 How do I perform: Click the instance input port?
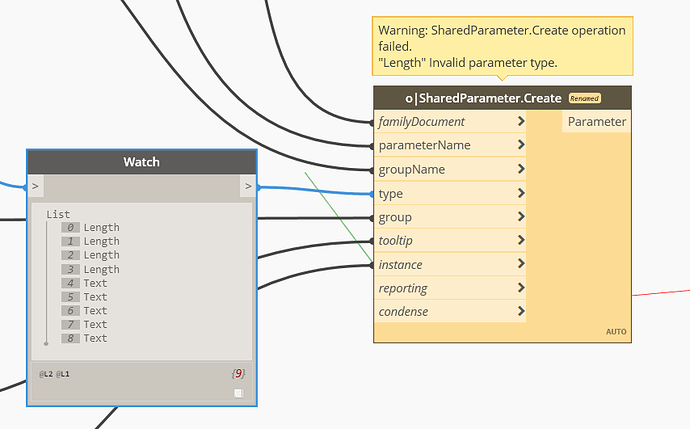[450, 264]
